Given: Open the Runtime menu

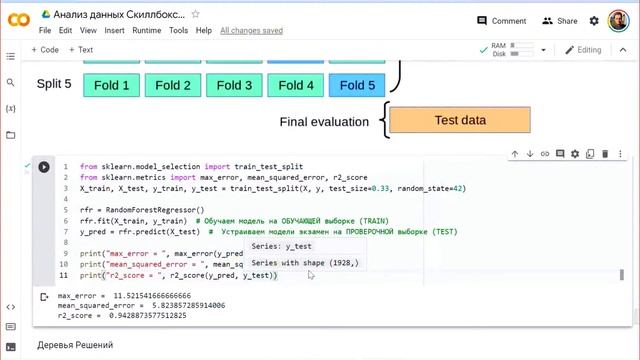Looking at the screenshot, I should 147,30.
